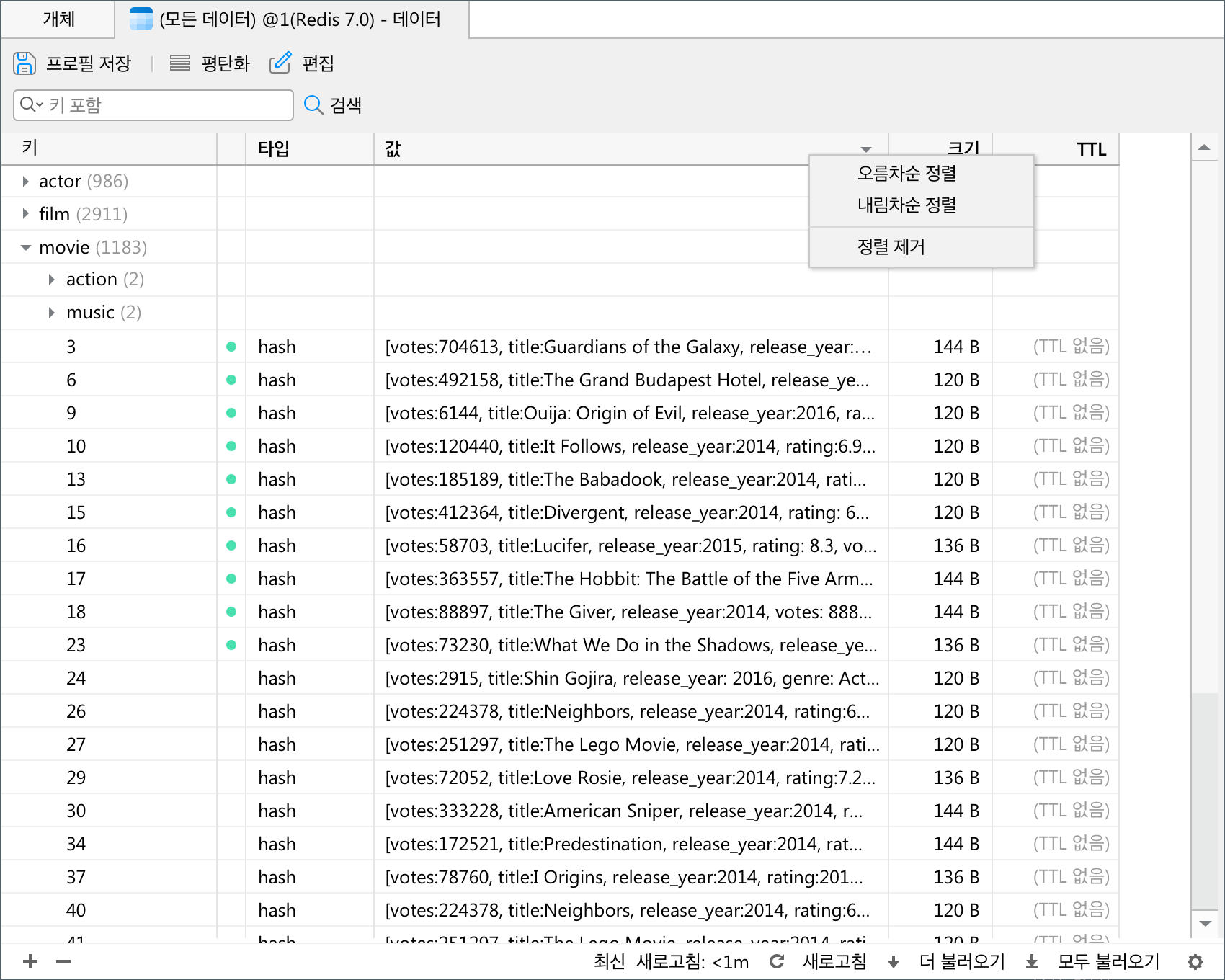Click the 타입 column header
Screen dimensions: 1225x980
(310, 148)
